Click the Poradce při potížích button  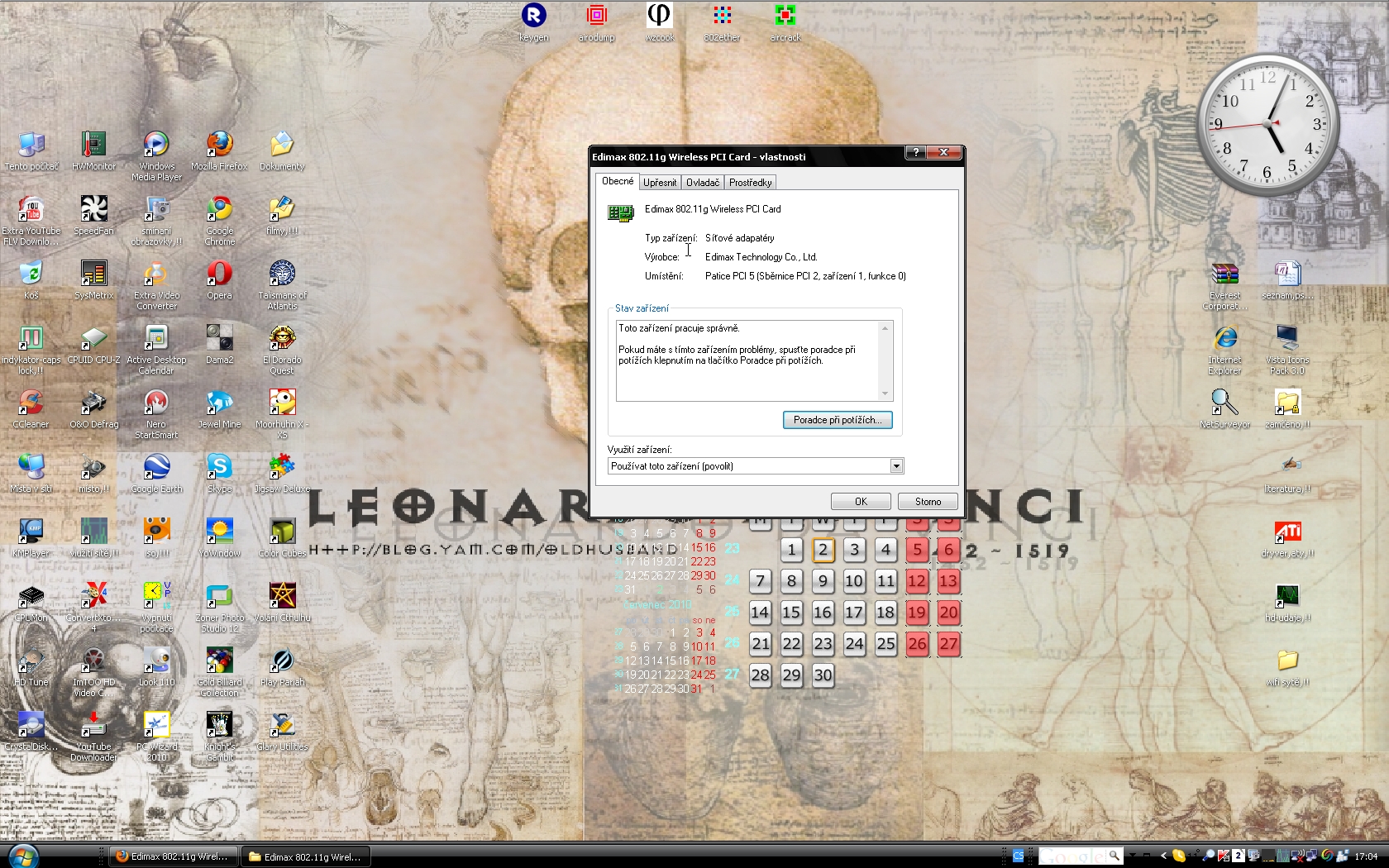point(838,420)
